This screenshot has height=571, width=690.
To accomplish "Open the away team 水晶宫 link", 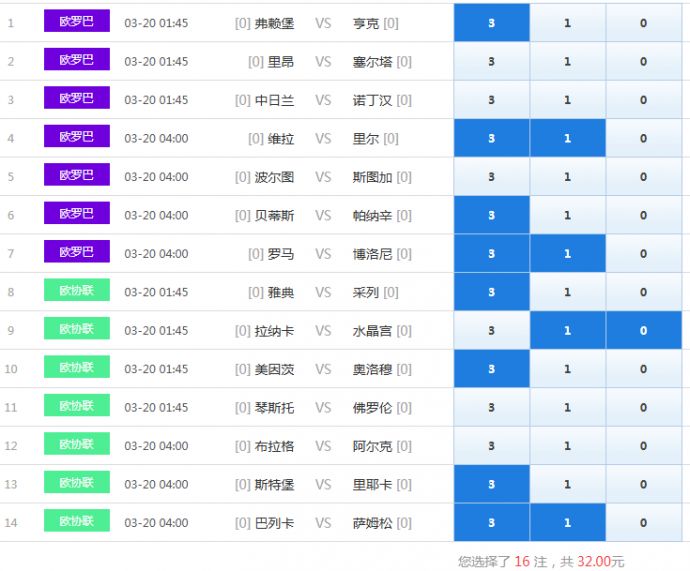I will [372, 331].
